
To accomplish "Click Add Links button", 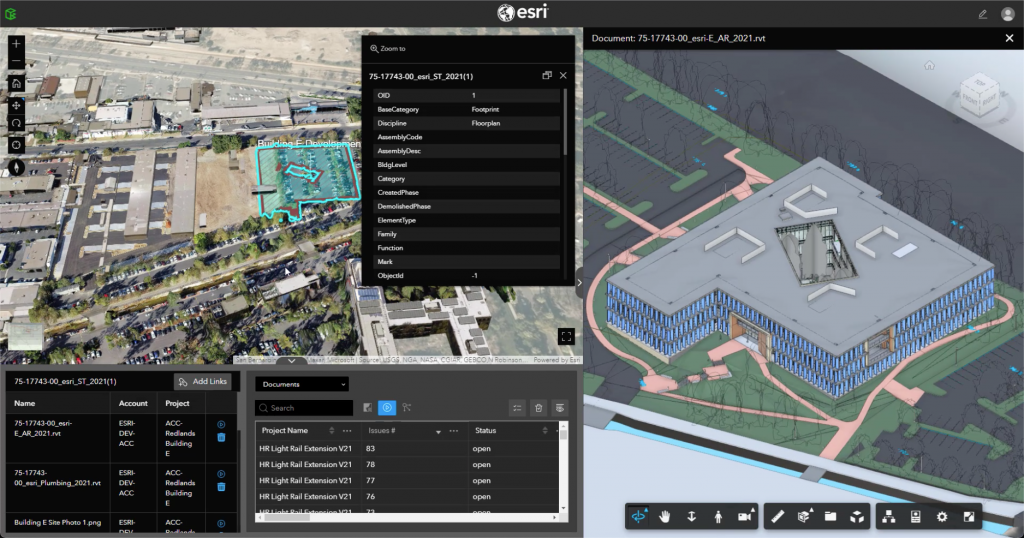I will (203, 381).
